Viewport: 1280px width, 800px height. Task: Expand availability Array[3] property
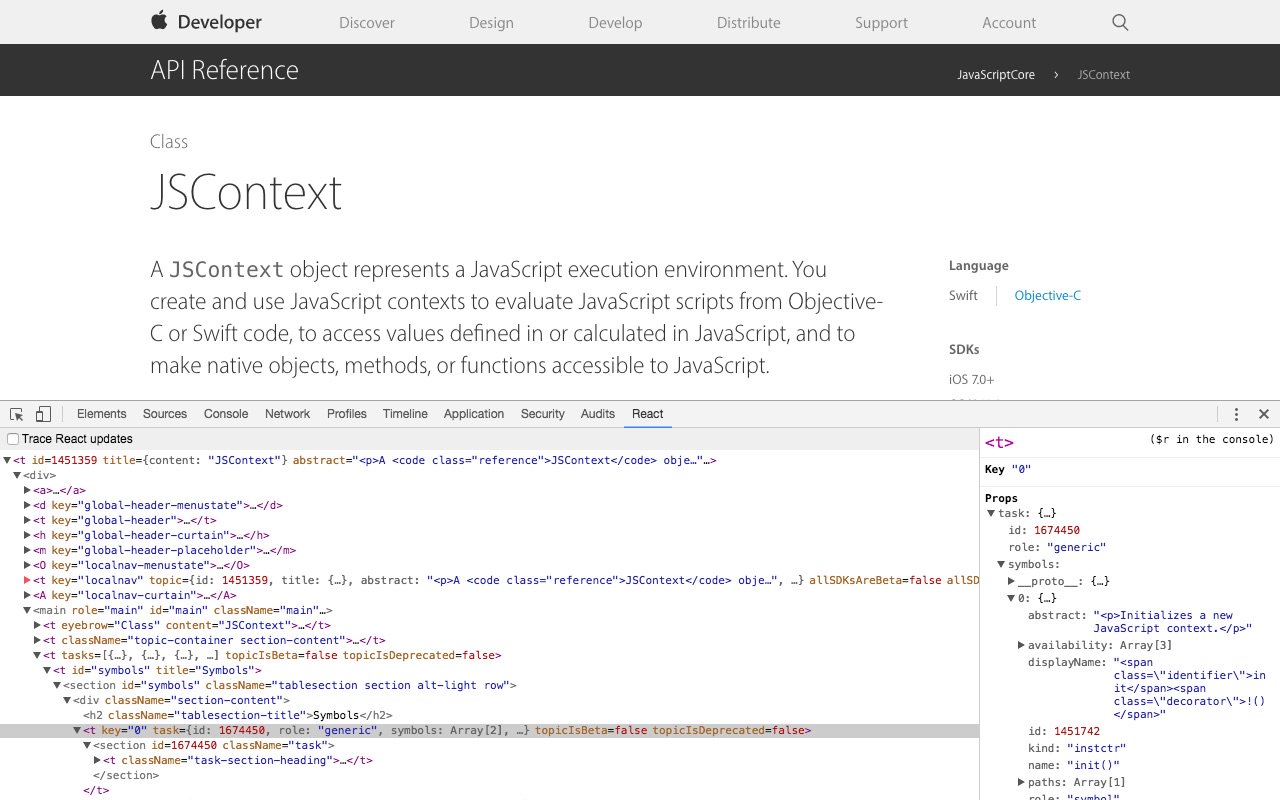pyautogui.click(x=1022, y=646)
